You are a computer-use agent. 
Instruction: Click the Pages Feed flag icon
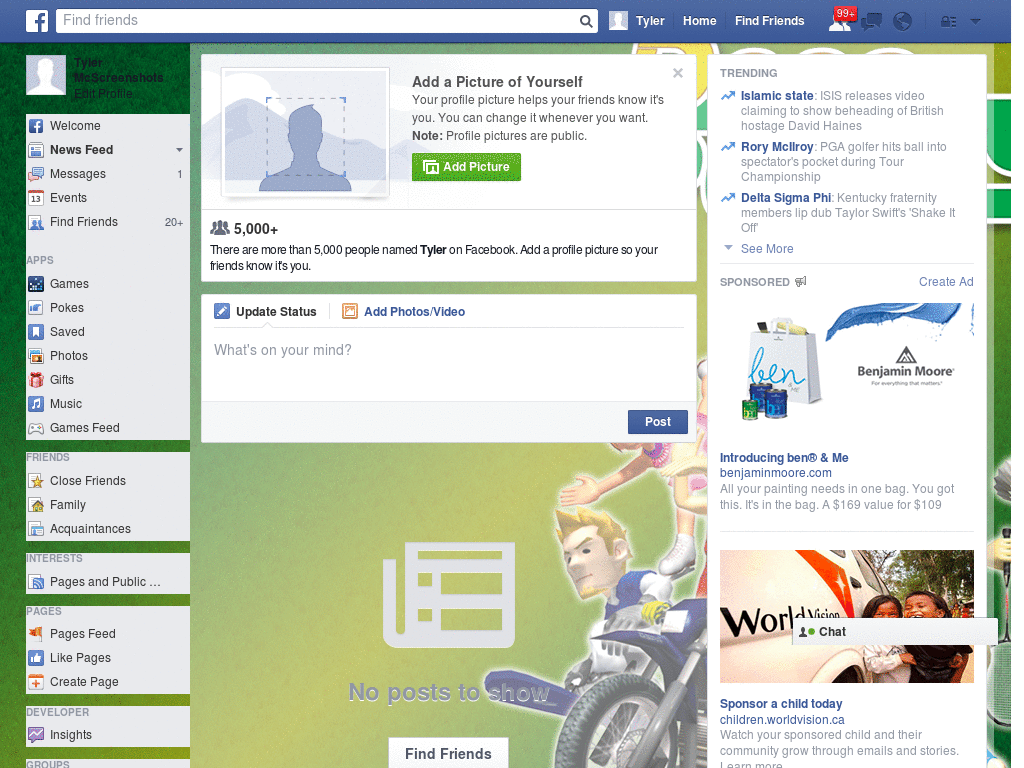(x=36, y=634)
